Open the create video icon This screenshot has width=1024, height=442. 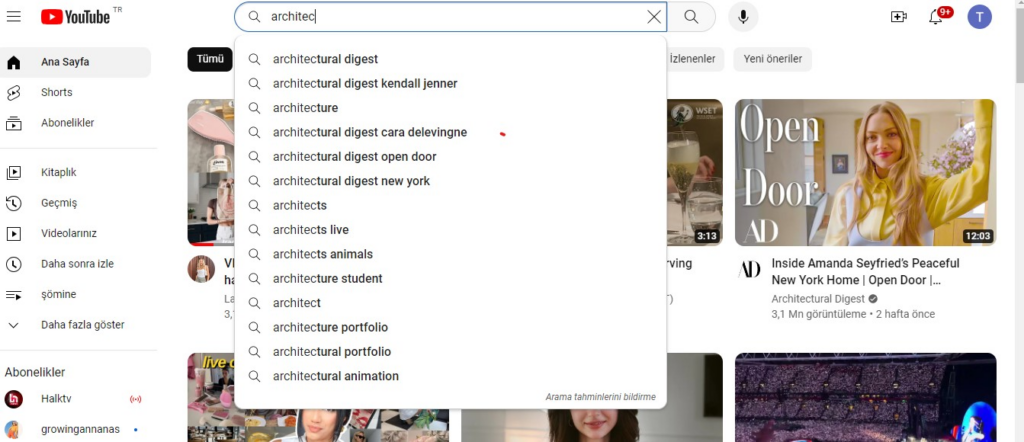pyautogui.click(x=899, y=17)
